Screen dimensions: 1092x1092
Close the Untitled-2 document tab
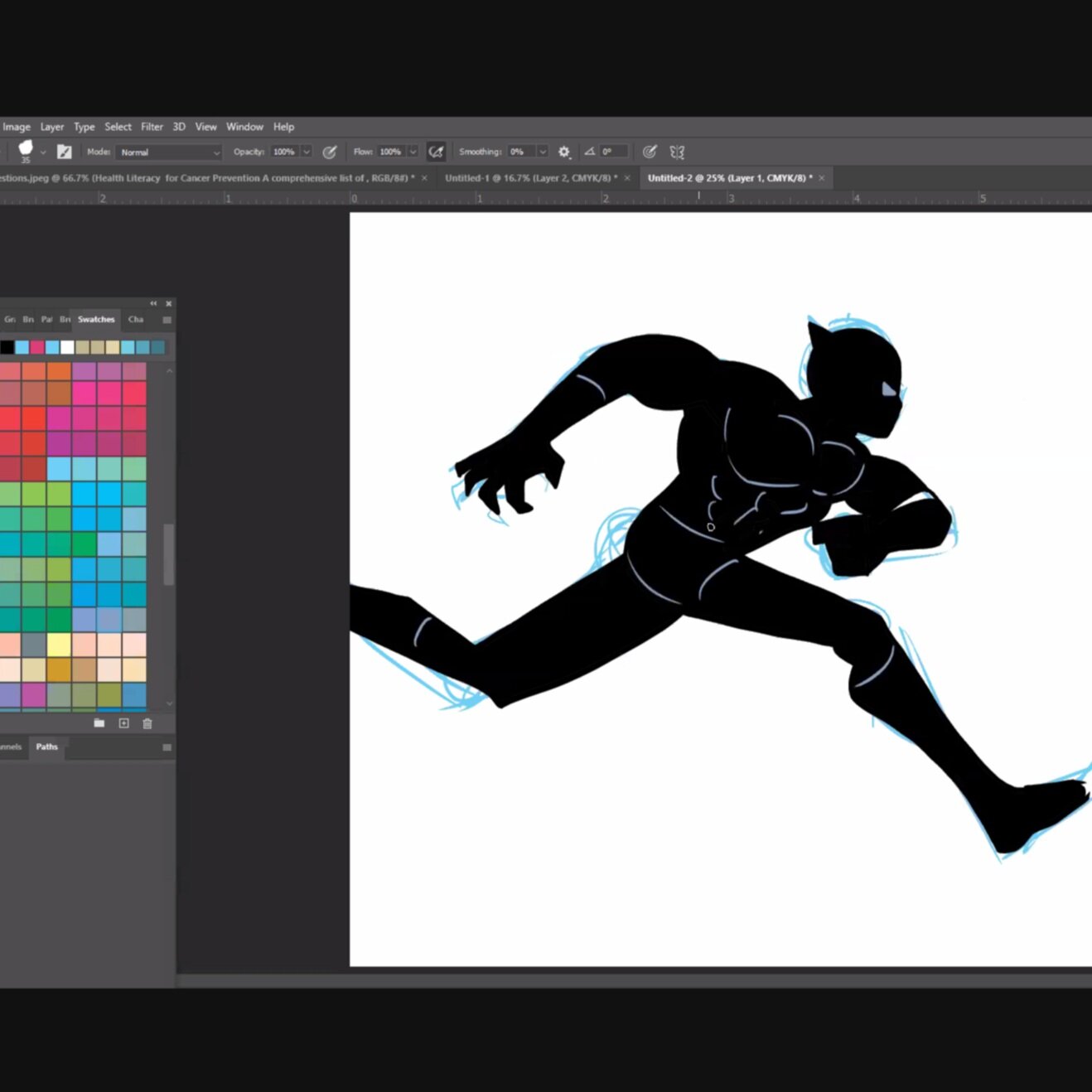pyautogui.click(x=822, y=178)
